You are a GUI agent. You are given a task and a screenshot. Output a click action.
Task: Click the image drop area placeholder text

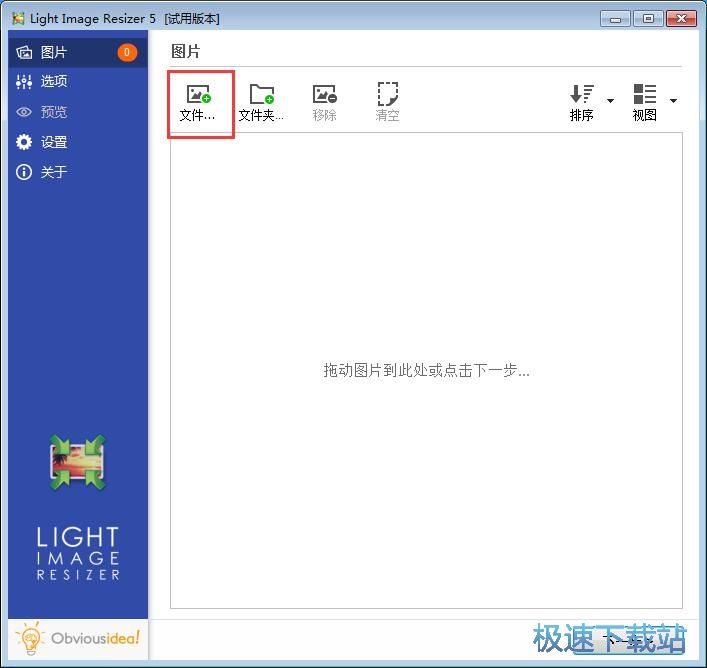pos(426,371)
